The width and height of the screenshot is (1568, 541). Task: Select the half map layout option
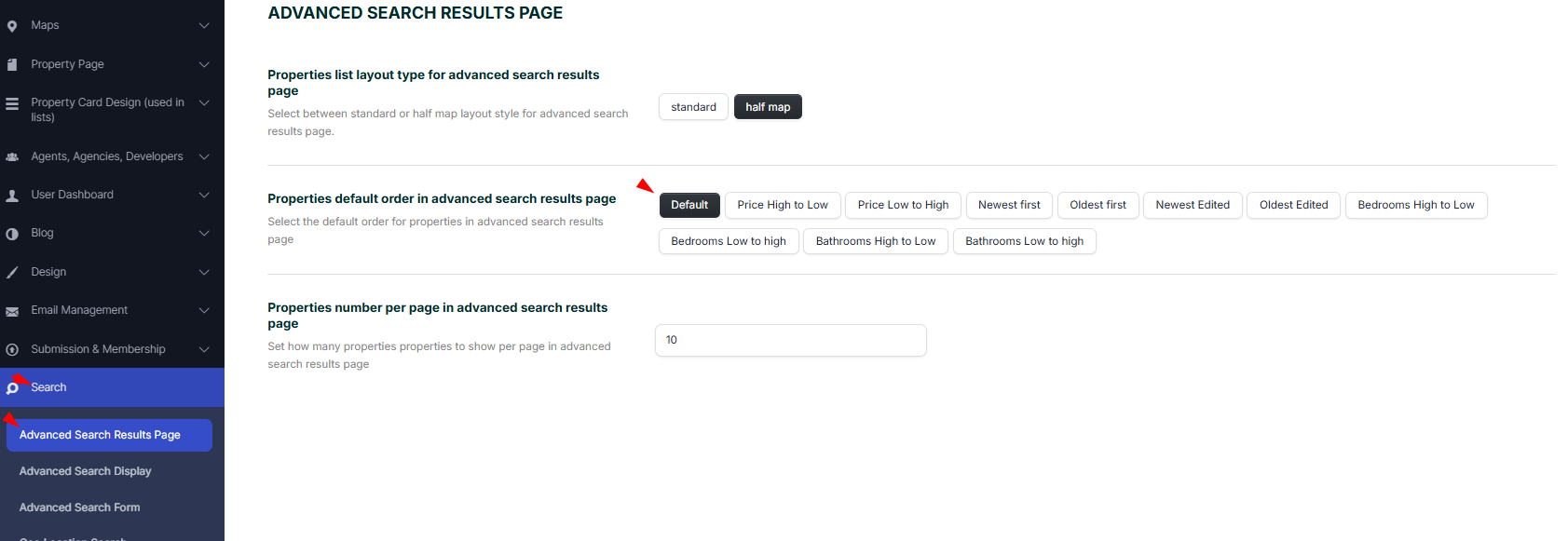point(768,107)
